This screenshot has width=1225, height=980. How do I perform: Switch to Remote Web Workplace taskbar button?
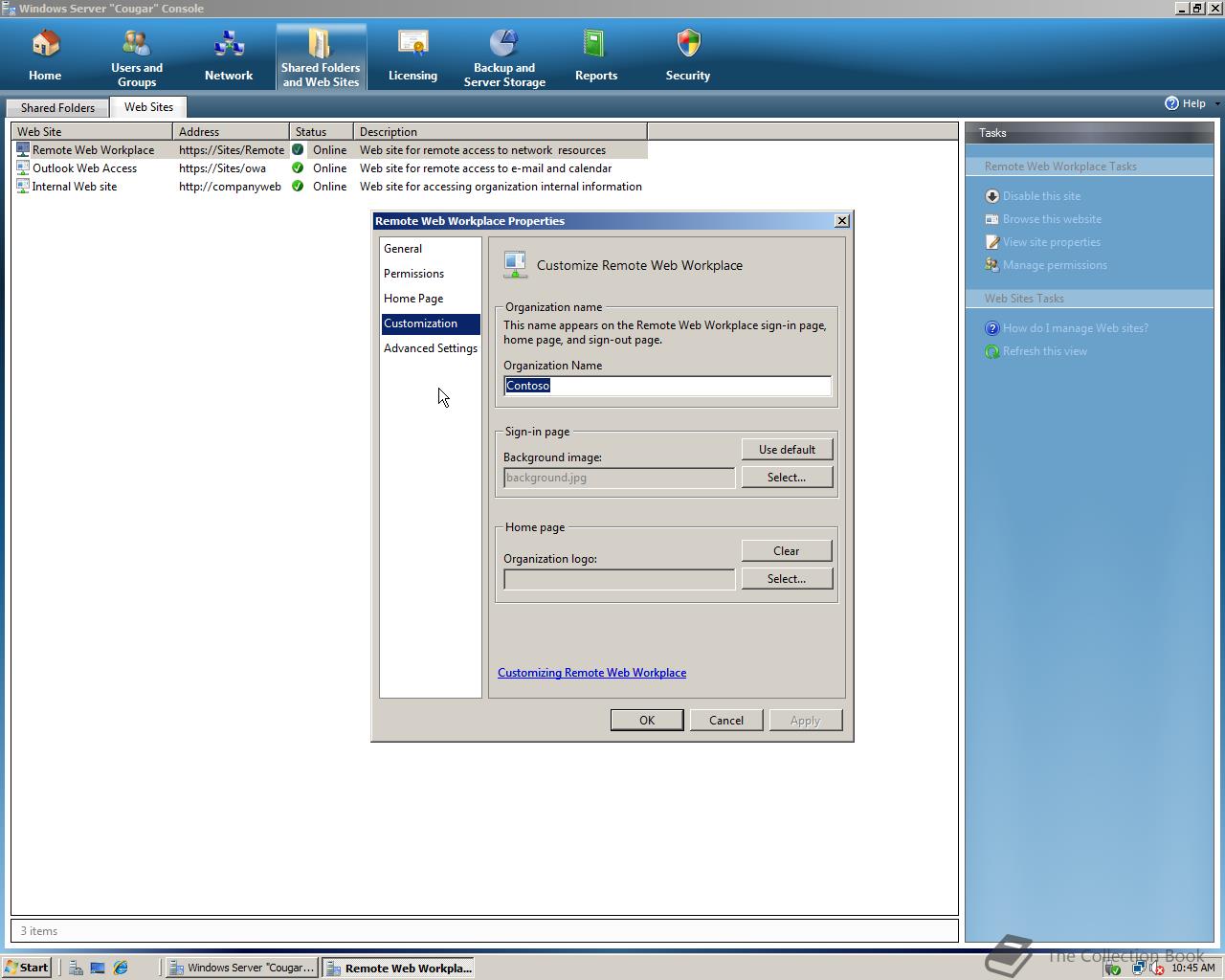click(x=398, y=968)
